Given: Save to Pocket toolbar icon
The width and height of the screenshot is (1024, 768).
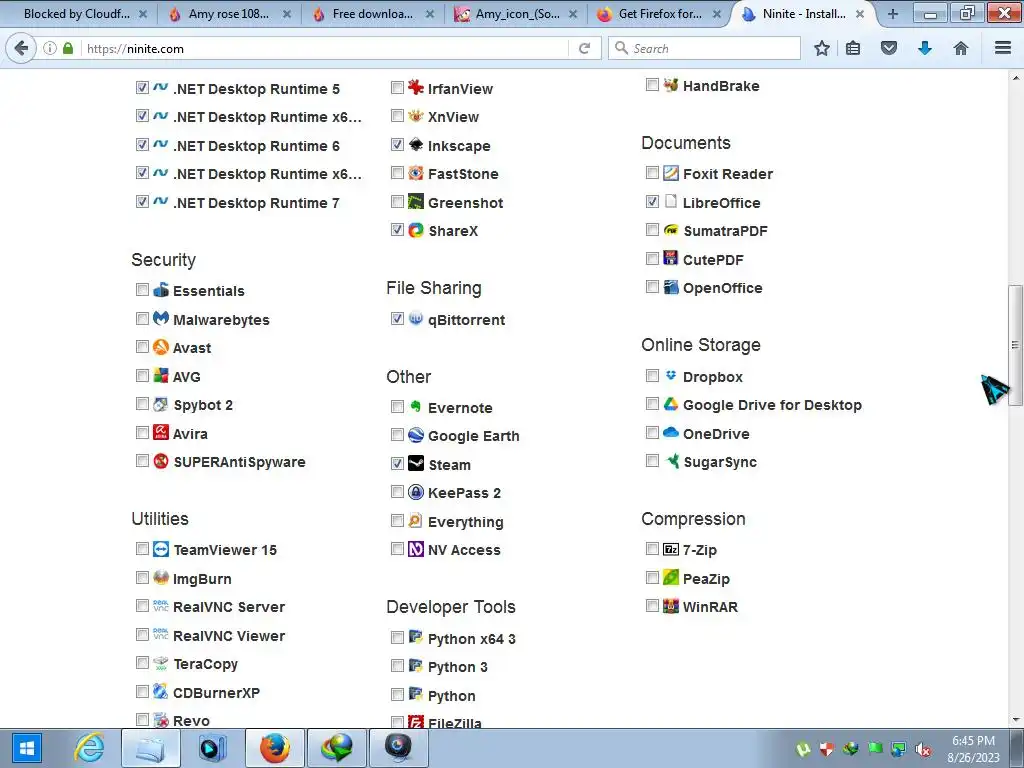Looking at the screenshot, I should click(889, 48).
